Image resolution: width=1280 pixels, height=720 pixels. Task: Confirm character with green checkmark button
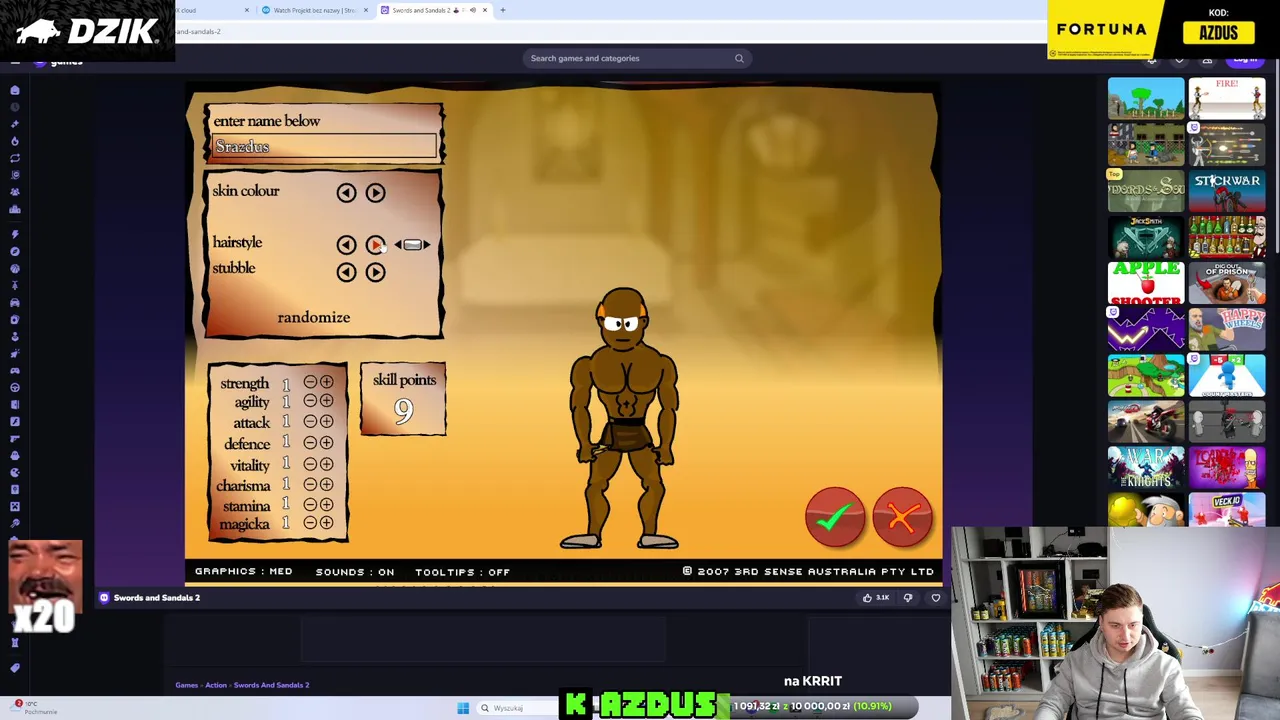pos(835,517)
